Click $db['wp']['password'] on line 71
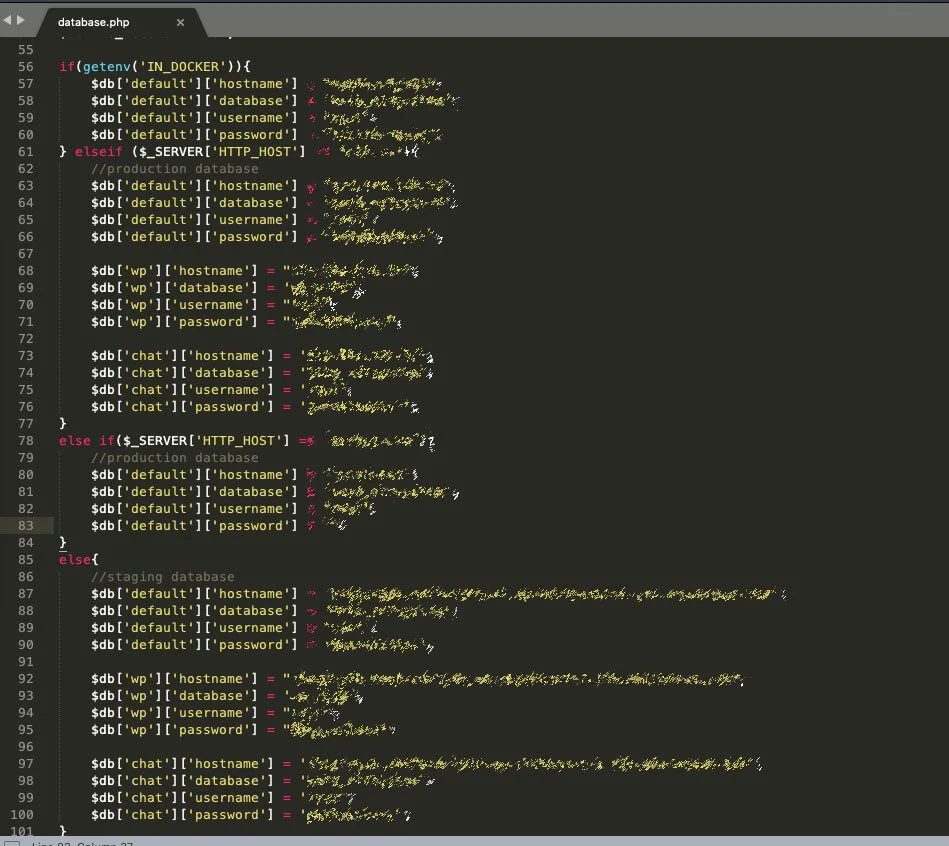The image size is (949, 846). (174, 321)
